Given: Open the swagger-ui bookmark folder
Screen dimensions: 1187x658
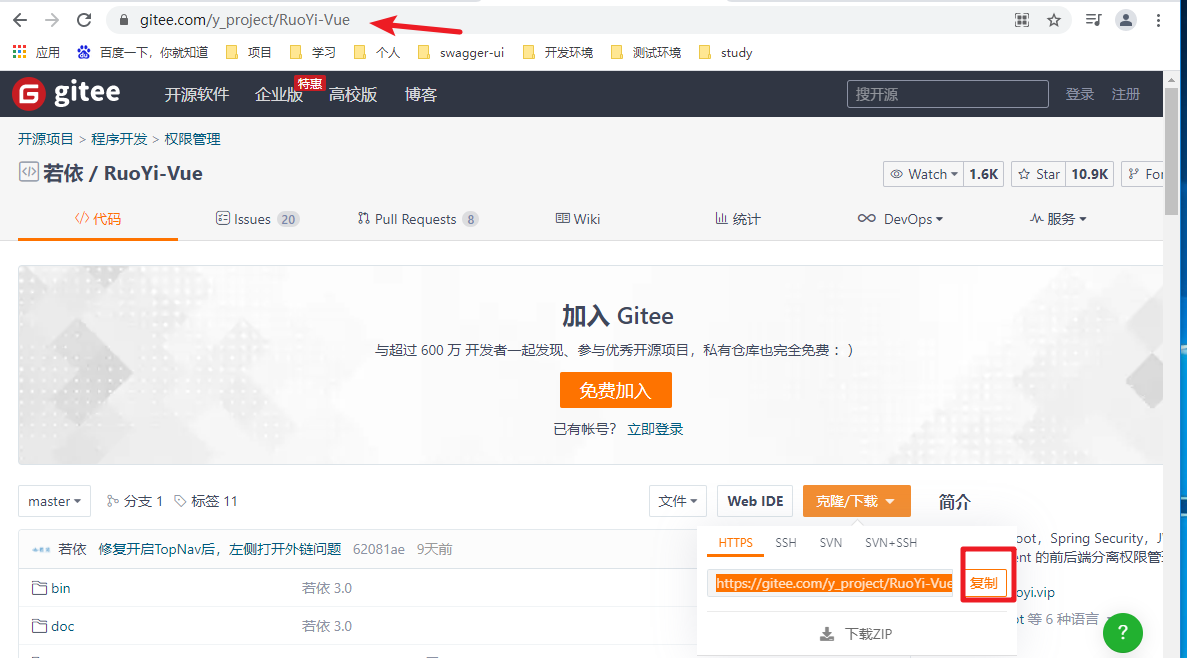Looking at the screenshot, I should click(x=461, y=52).
